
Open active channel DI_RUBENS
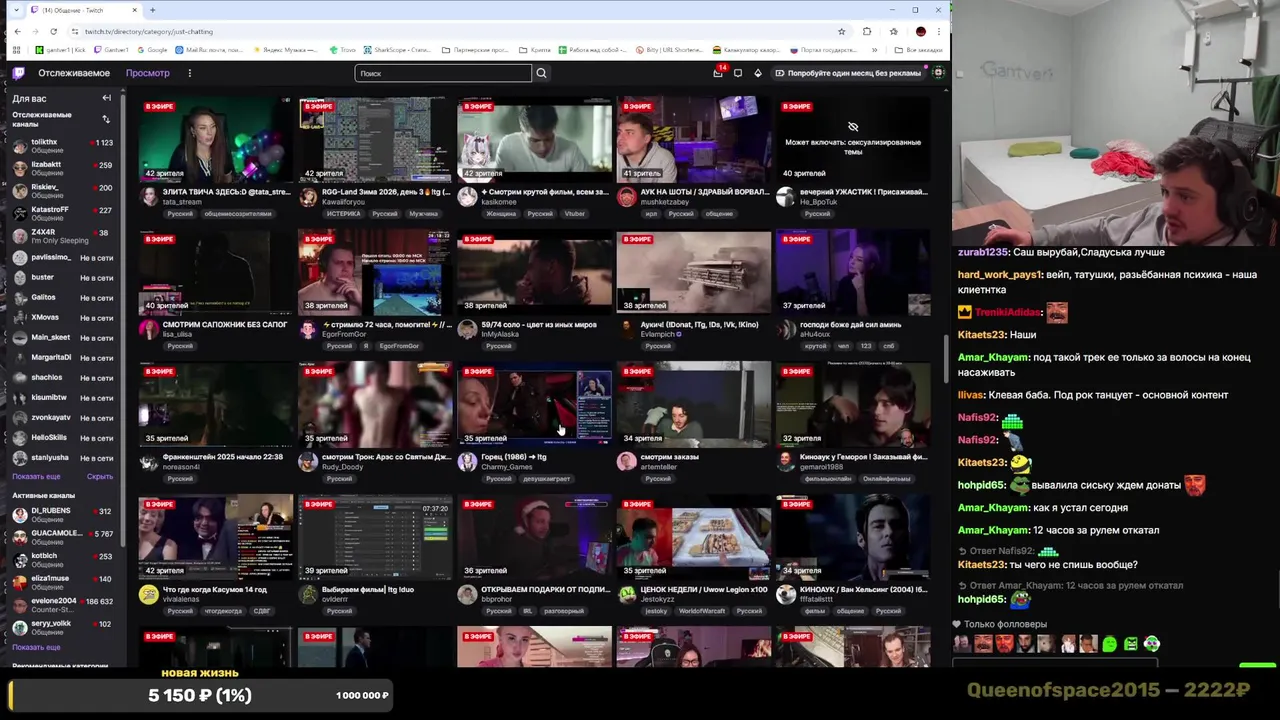click(62, 514)
